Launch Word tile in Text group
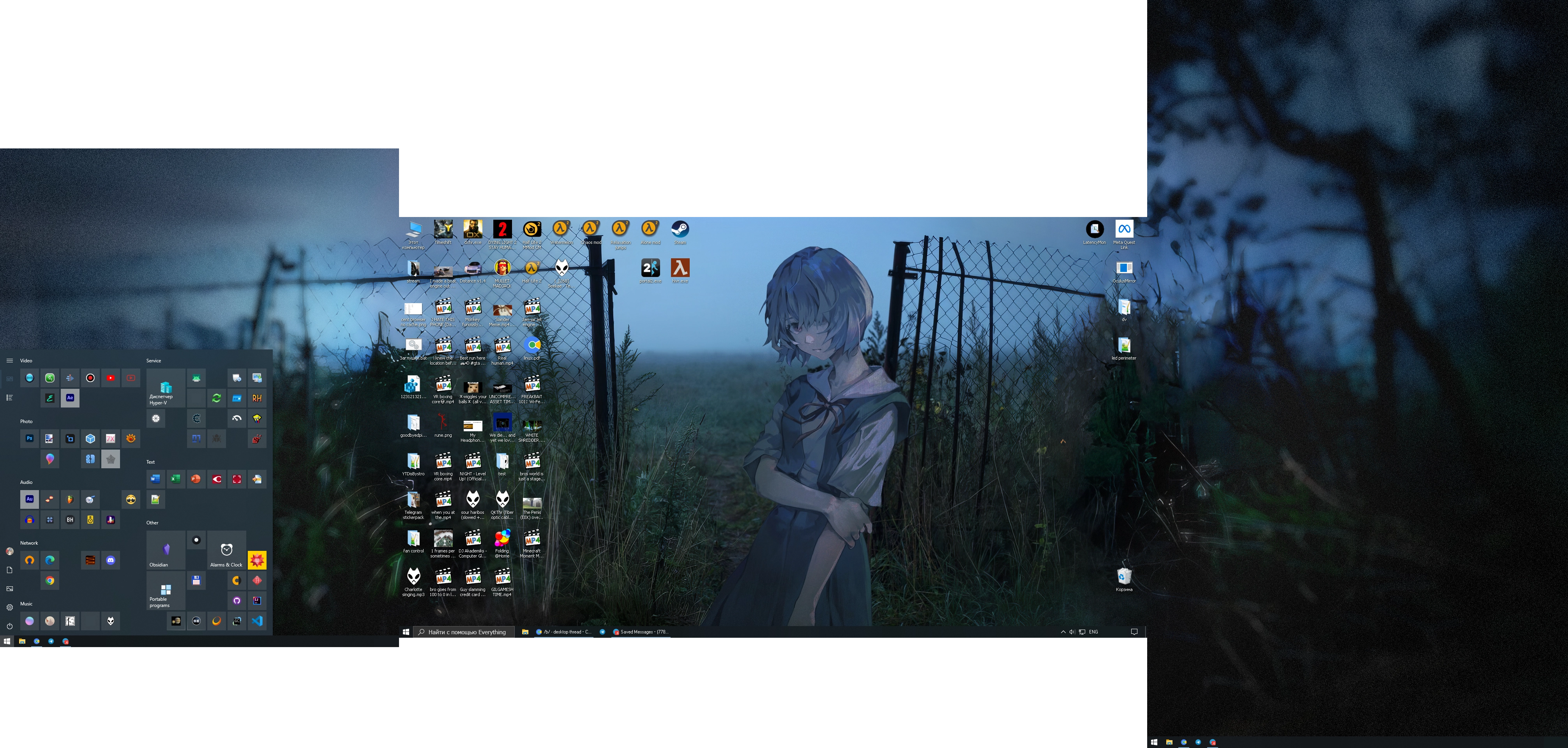This screenshot has height=748, width=1568. pyautogui.click(x=155, y=479)
